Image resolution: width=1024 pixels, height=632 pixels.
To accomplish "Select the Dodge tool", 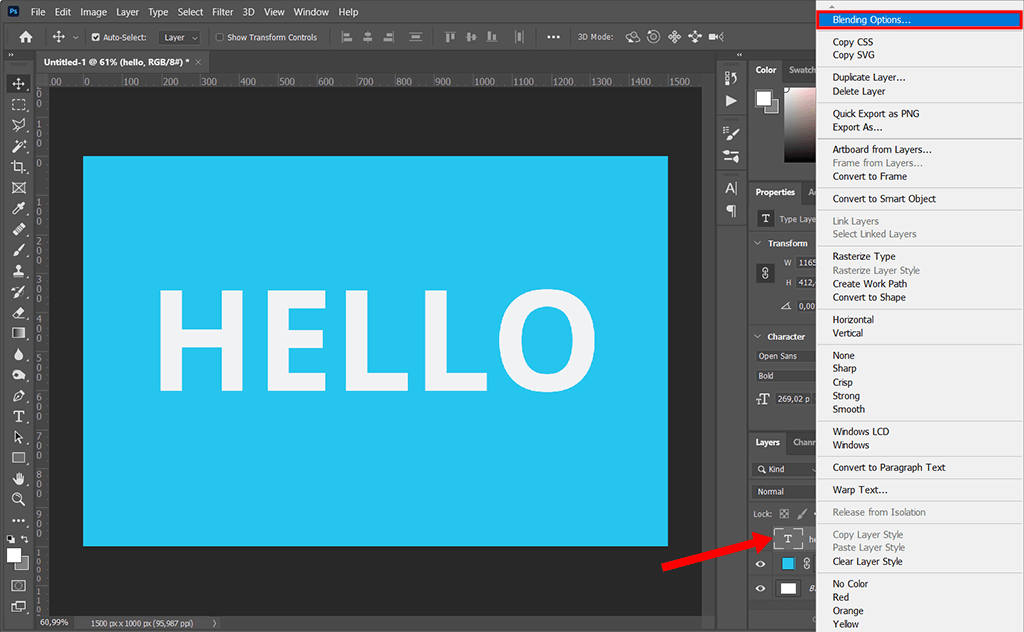I will click(x=18, y=375).
